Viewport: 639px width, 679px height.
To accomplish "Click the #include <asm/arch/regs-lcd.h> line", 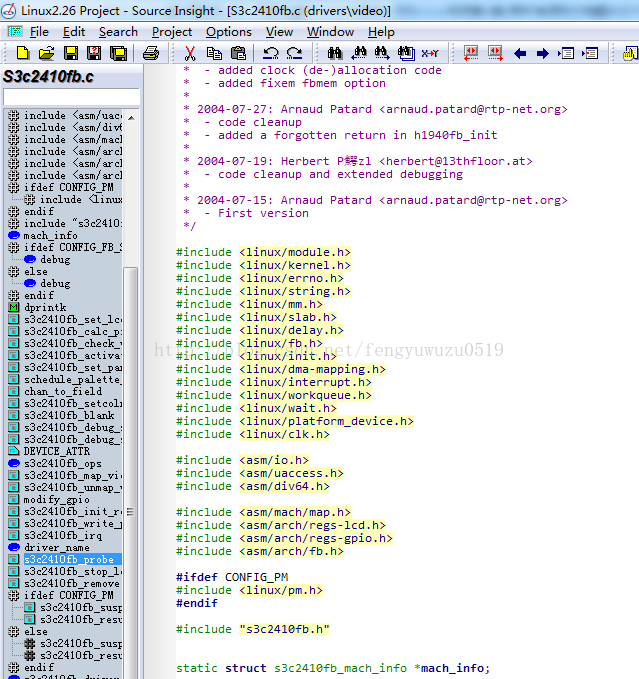I will 281,525.
